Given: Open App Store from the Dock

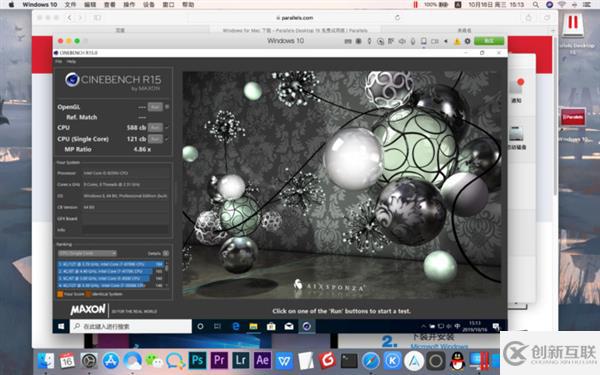Looking at the screenshot, I should (111, 360).
